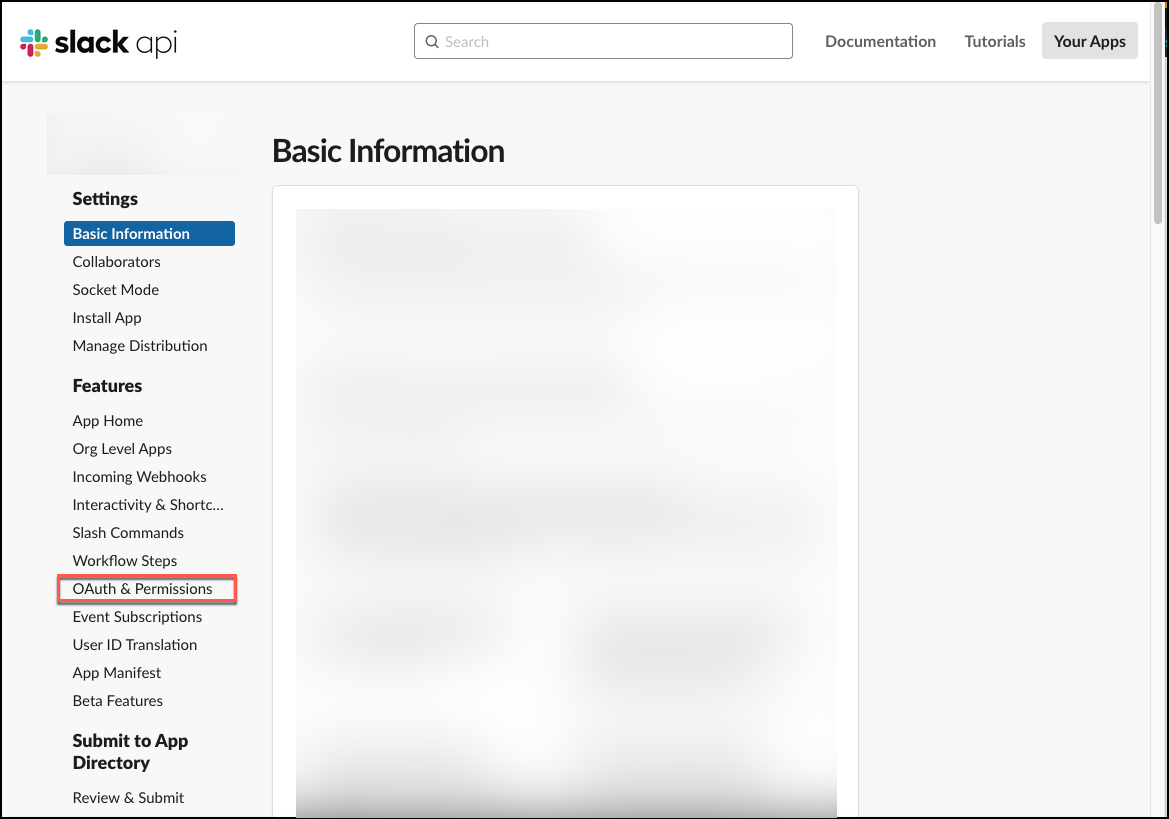Open Event Subscriptions settings

[137, 616]
